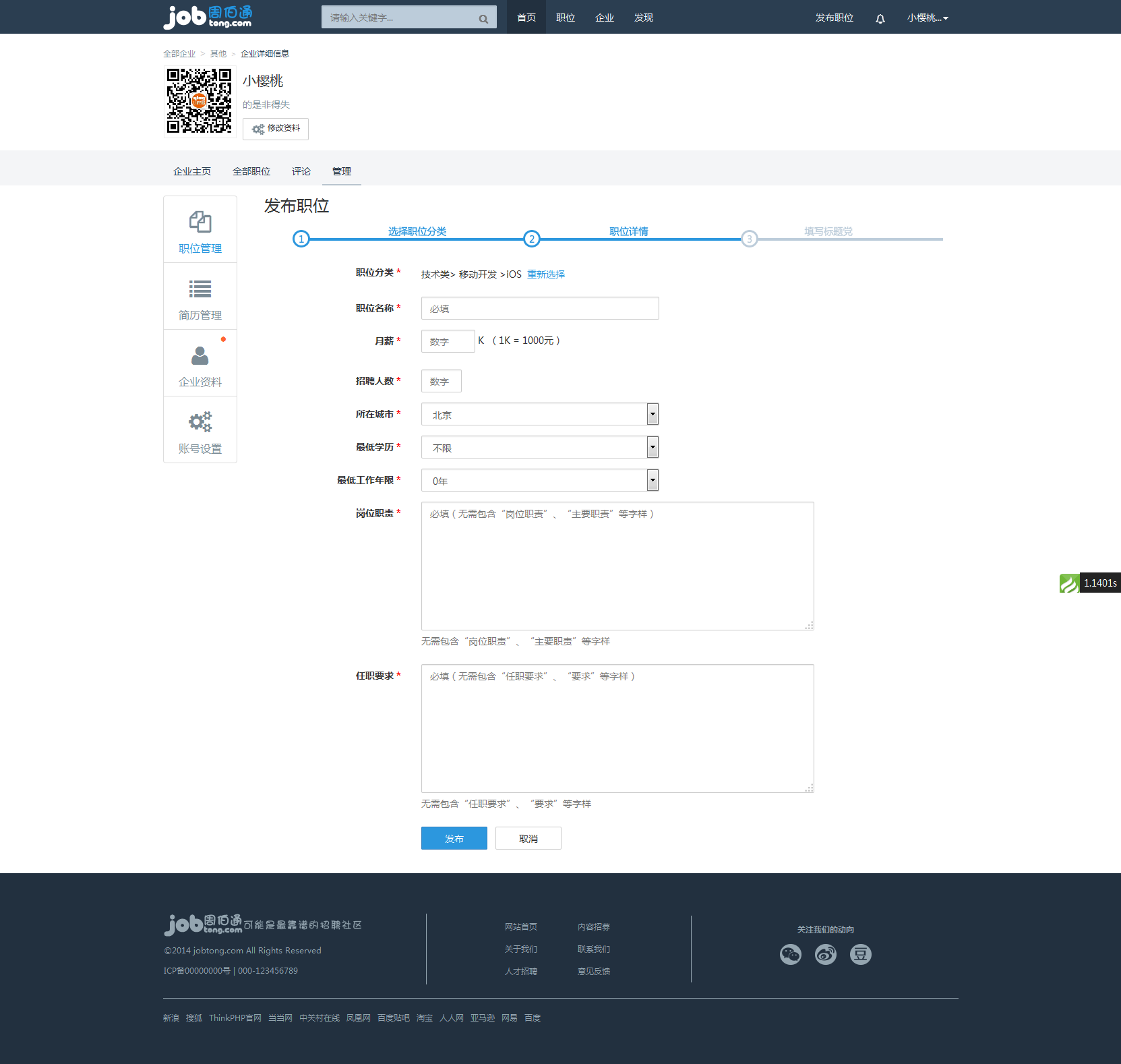1121x1064 pixels.
Task: Click ThinkPHP官网 footer link
Action: tap(235, 1018)
